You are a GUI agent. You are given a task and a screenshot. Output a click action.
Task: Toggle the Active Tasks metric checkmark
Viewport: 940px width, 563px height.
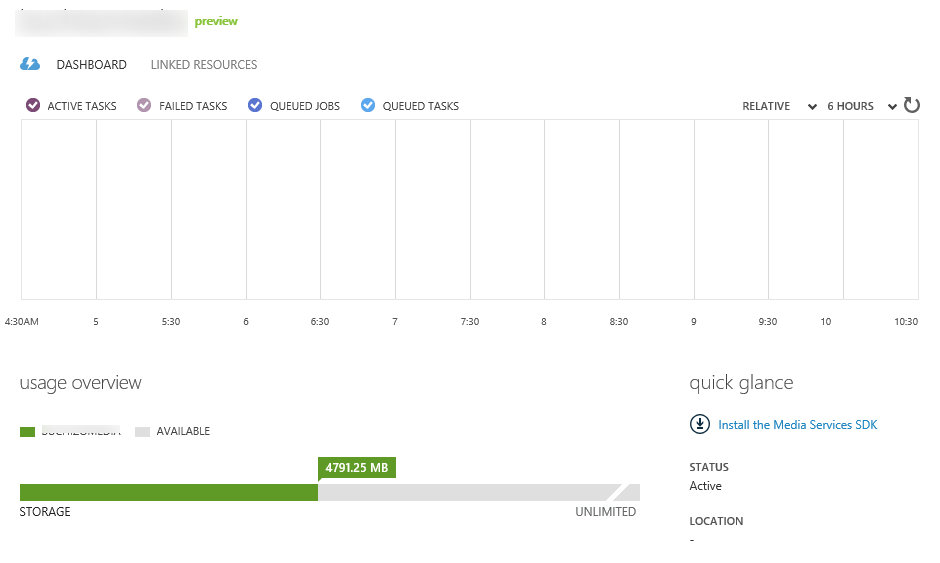coord(33,105)
